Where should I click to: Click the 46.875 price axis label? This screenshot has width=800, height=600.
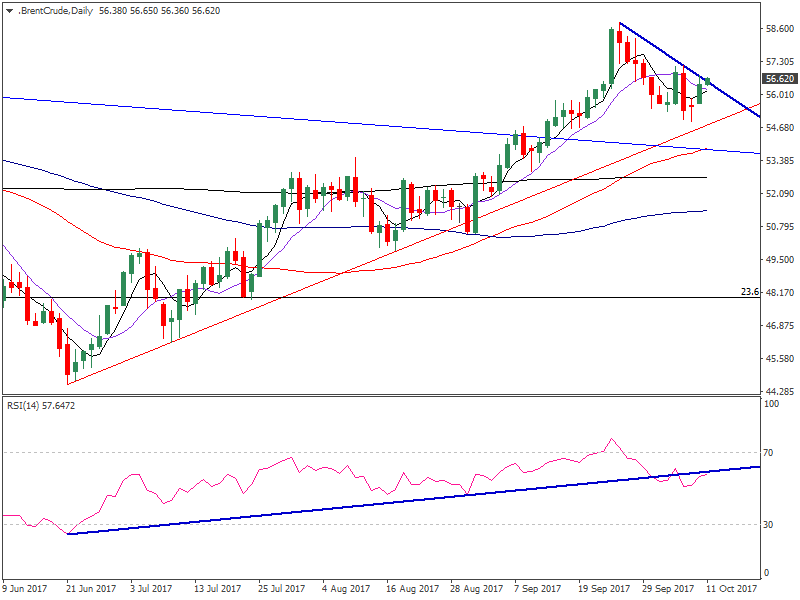pos(780,326)
